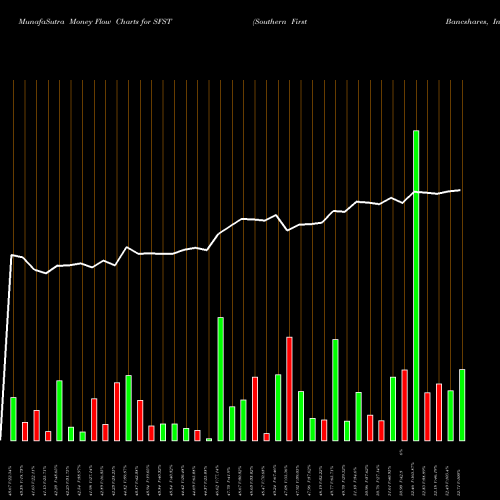This screenshot has height=500, width=500.
Task: Select the tallest green money flow bar
Action: 416,286
